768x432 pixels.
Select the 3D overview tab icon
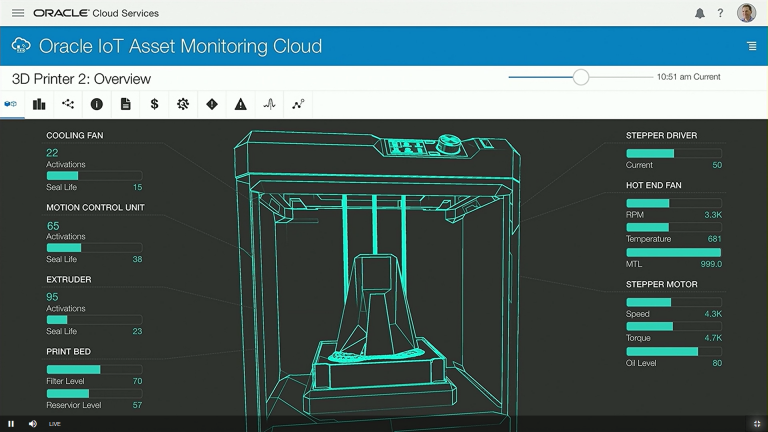coord(11,104)
